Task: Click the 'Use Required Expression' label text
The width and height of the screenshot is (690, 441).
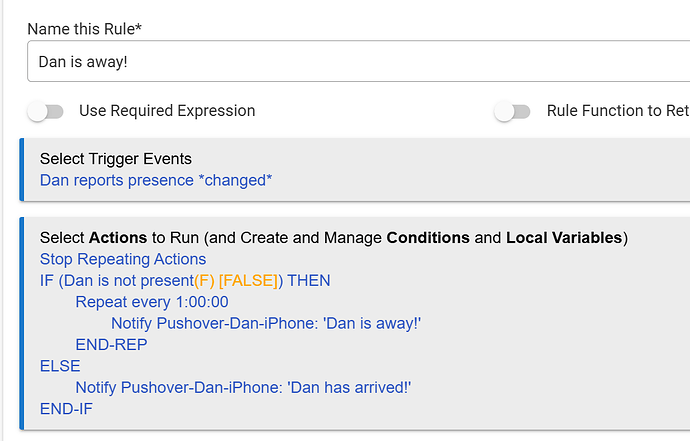Action: tap(167, 111)
